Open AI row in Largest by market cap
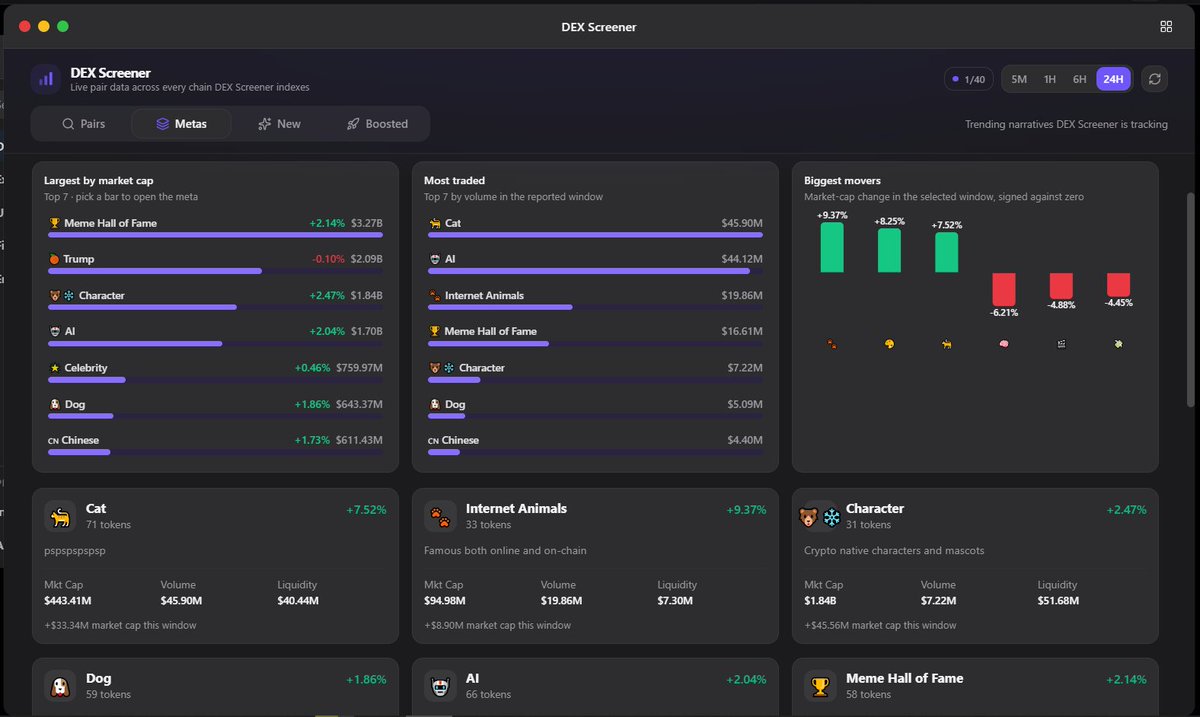Screen dimensions: 1200x717 pyautogui.click(x=215, y=336)
